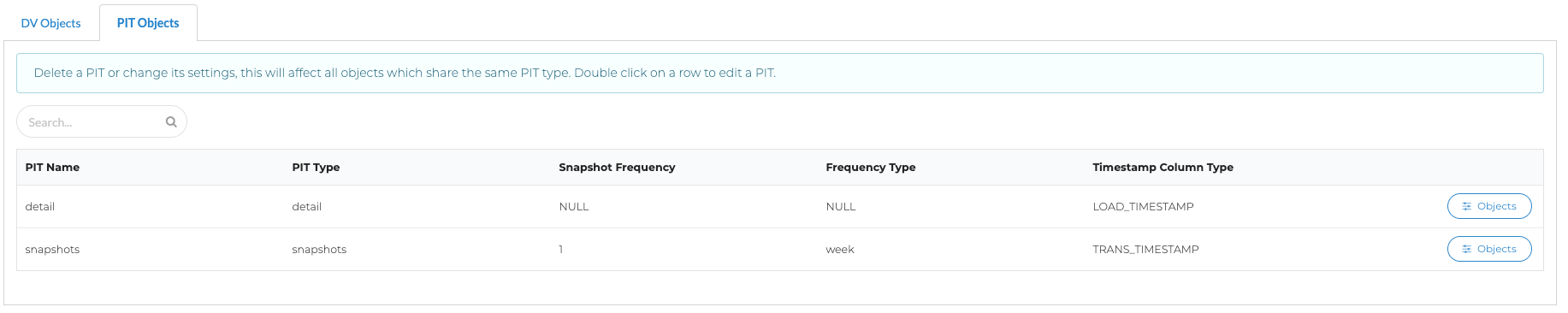Click the week frequency type cell
This screenshot has height=313, width=1568.
click(x=840, y=249)
